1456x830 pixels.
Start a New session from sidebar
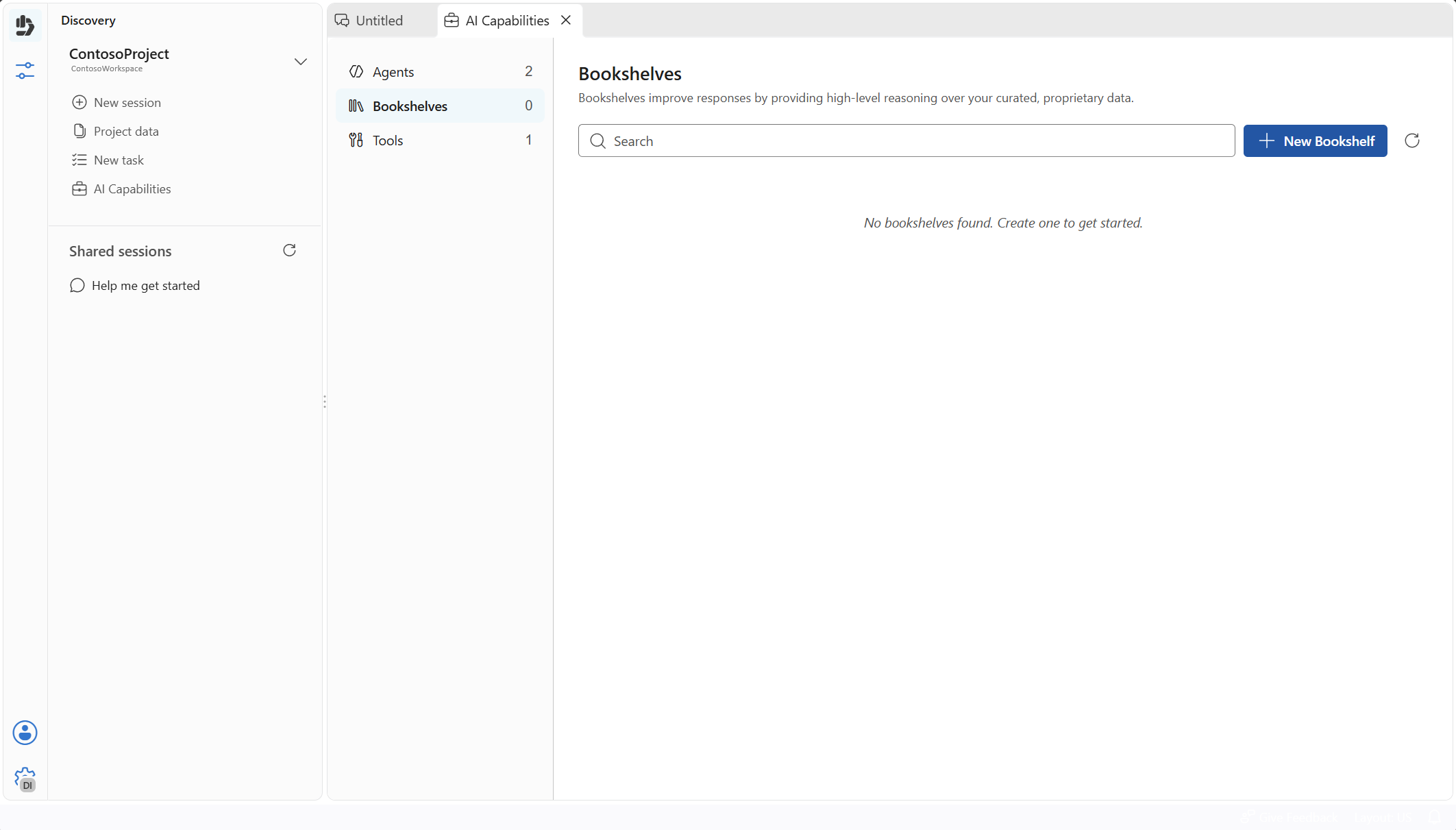pos(116,102)
